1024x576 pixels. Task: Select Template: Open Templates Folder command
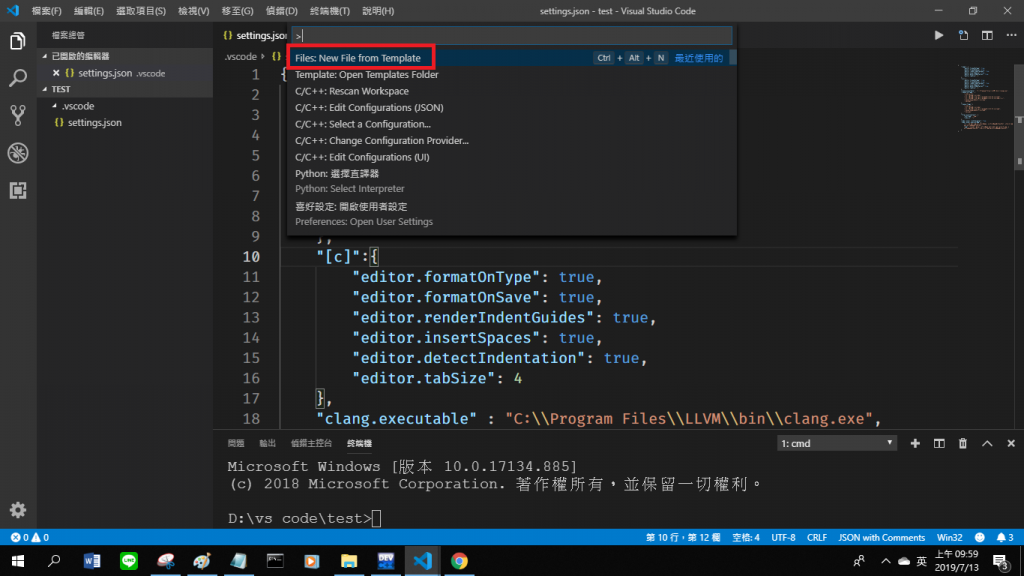[512, 74]
